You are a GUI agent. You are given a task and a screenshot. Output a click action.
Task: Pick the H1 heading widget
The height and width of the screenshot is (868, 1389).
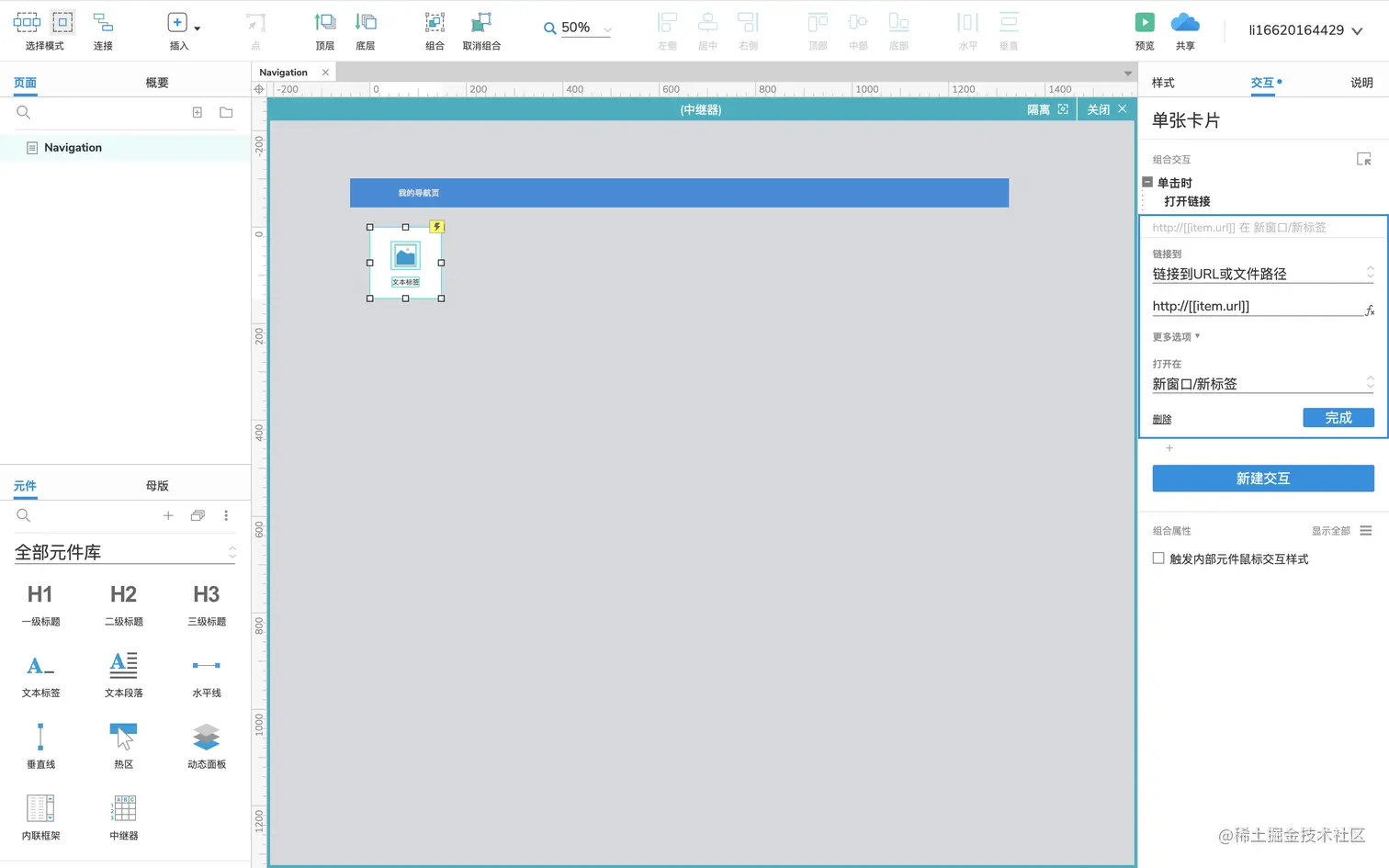click(40, 604)
